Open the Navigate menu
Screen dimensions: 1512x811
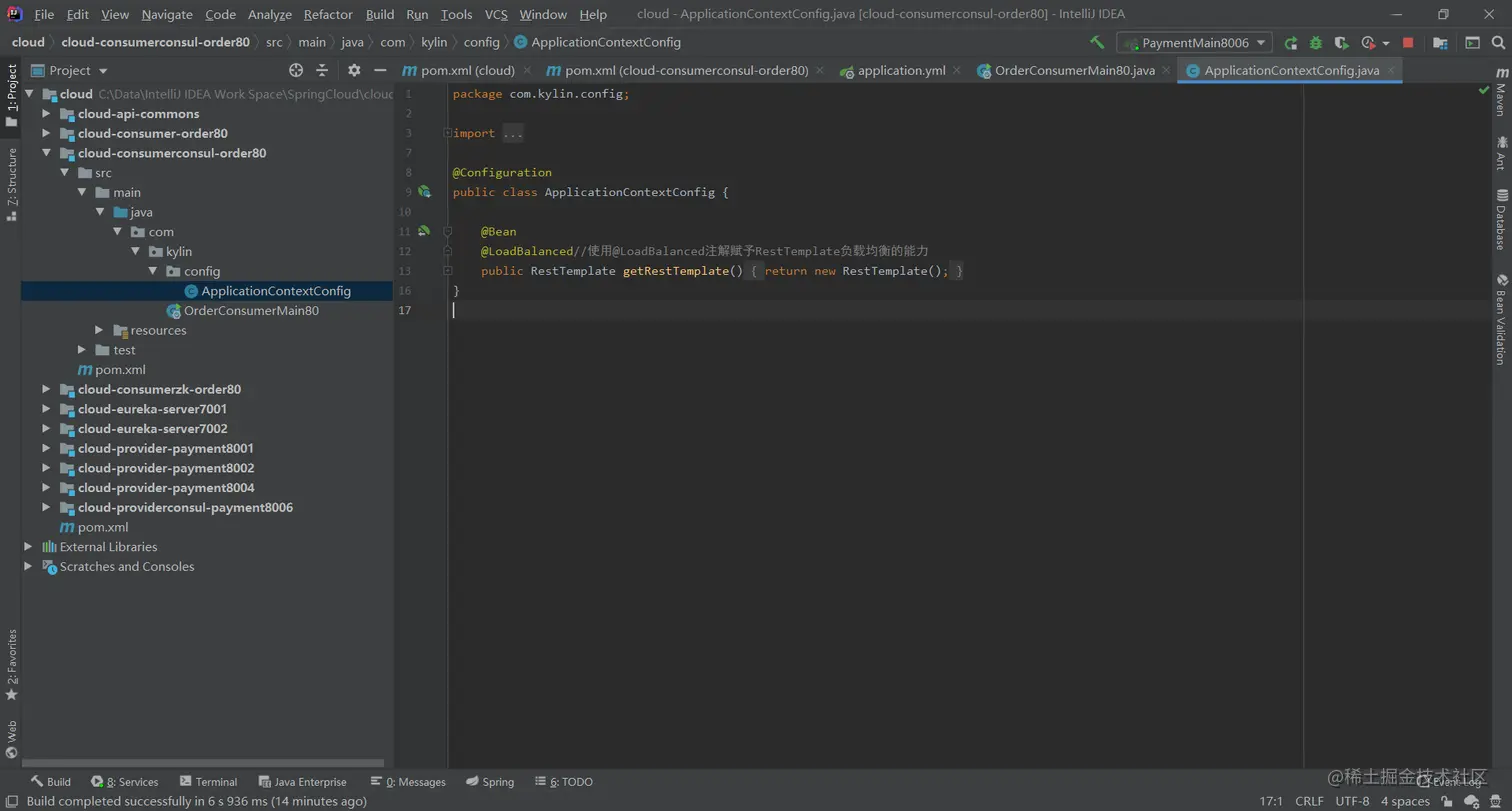[x=167, y=14]
